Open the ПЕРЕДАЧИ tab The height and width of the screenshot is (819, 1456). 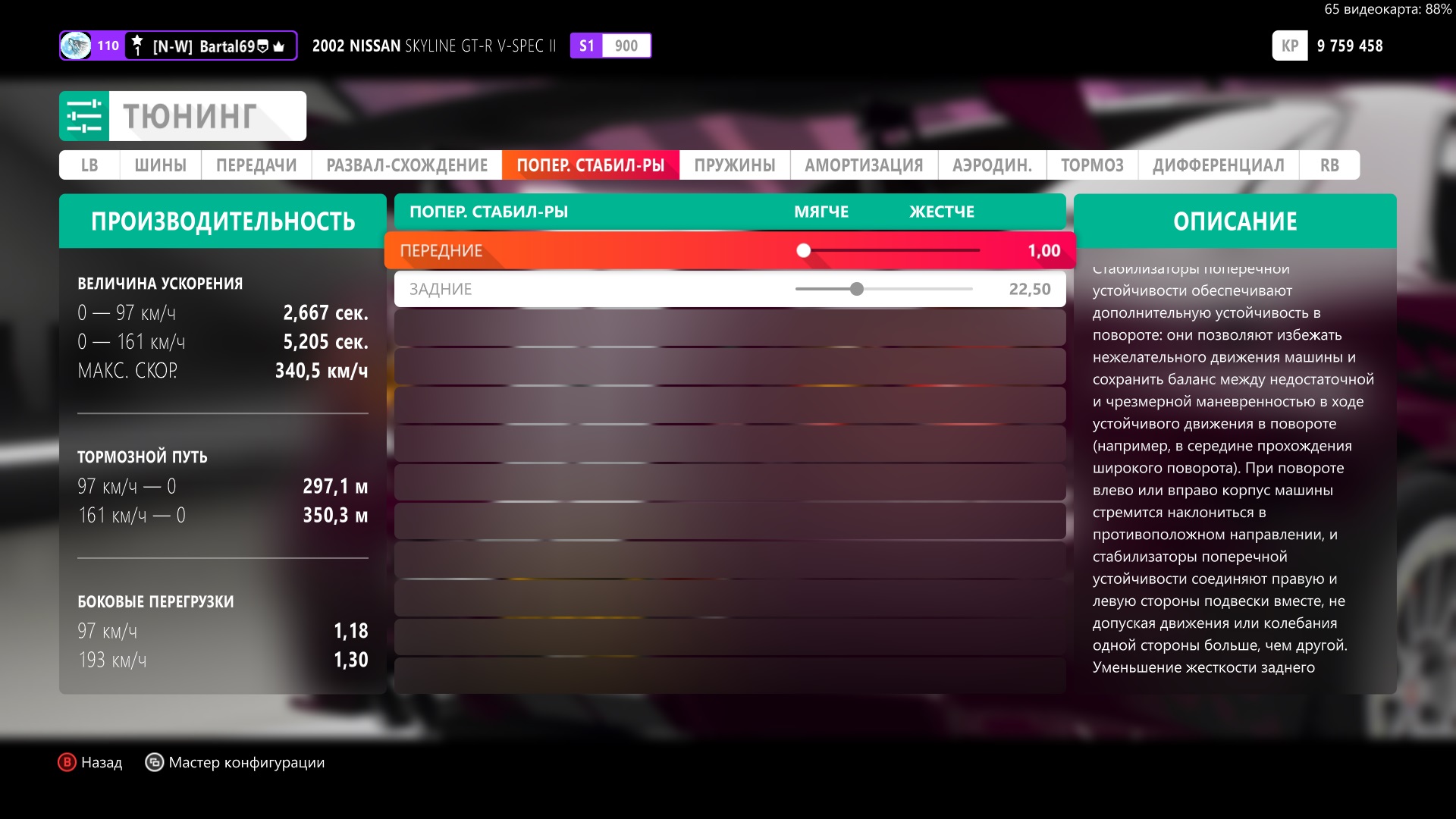click(256, 165)
